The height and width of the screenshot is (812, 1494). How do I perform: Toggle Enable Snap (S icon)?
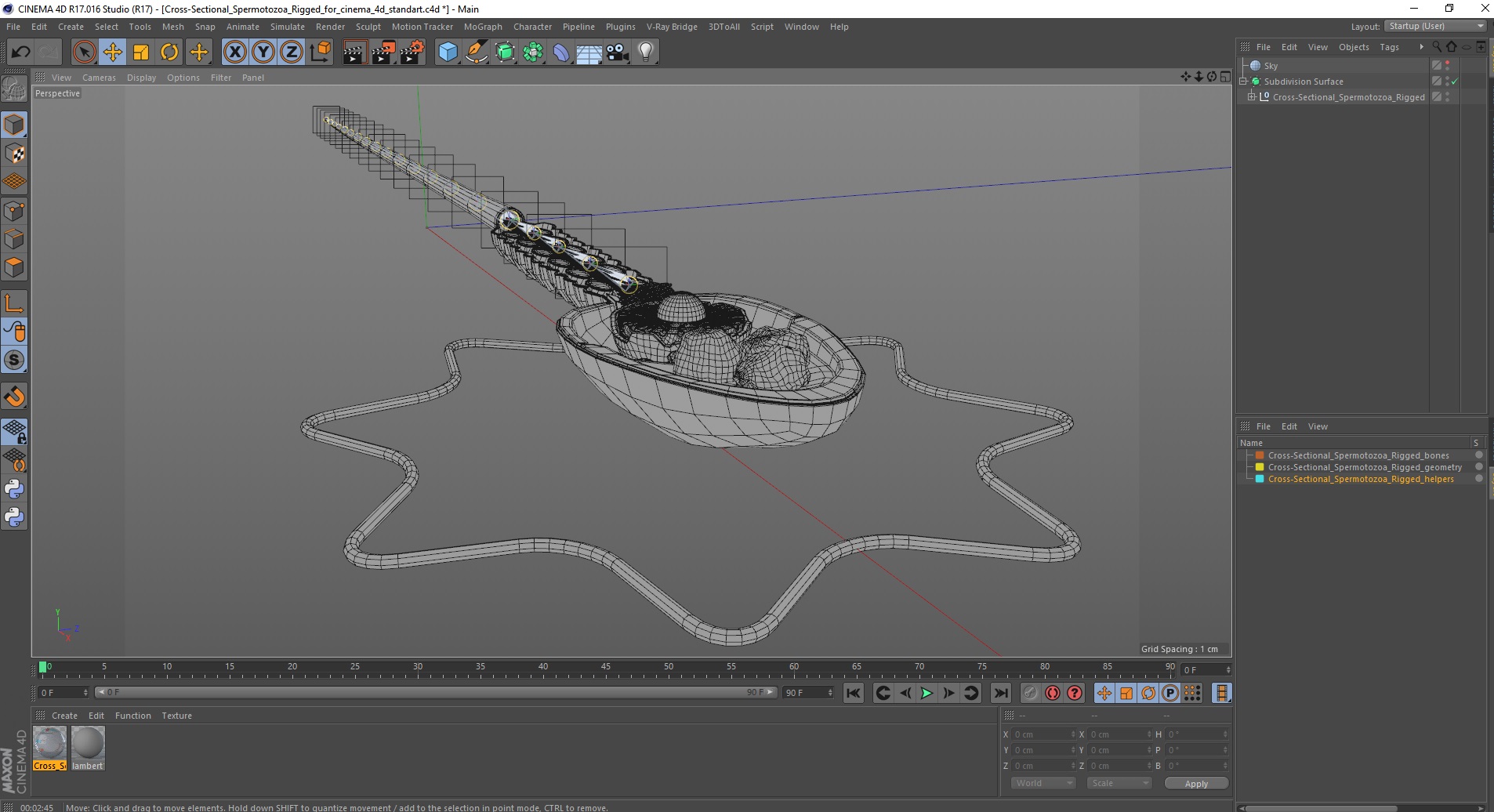pyautogui.click(x=14, y=361)
